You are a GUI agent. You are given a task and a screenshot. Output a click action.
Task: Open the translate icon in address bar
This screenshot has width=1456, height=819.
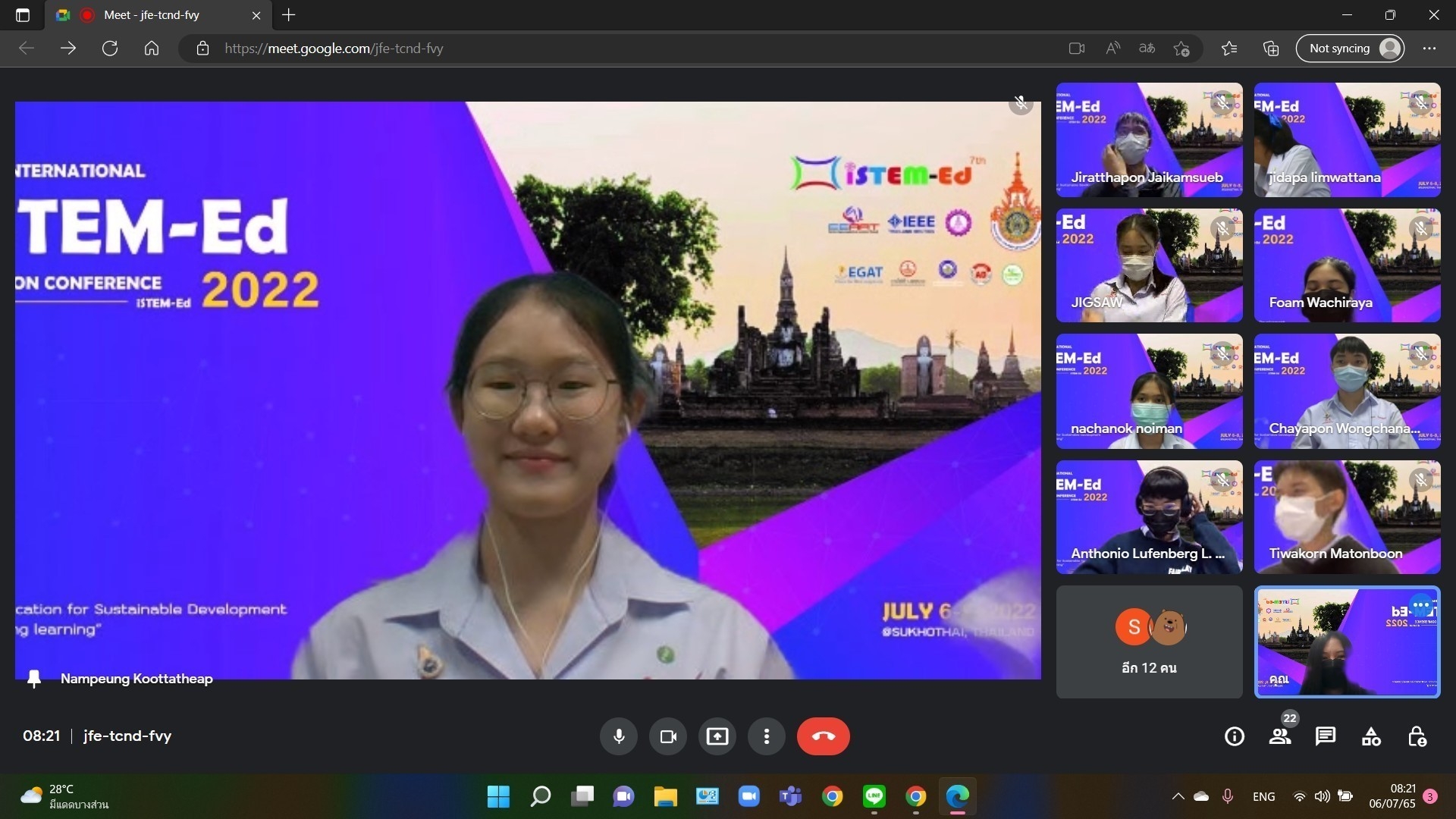[1147, 49]
